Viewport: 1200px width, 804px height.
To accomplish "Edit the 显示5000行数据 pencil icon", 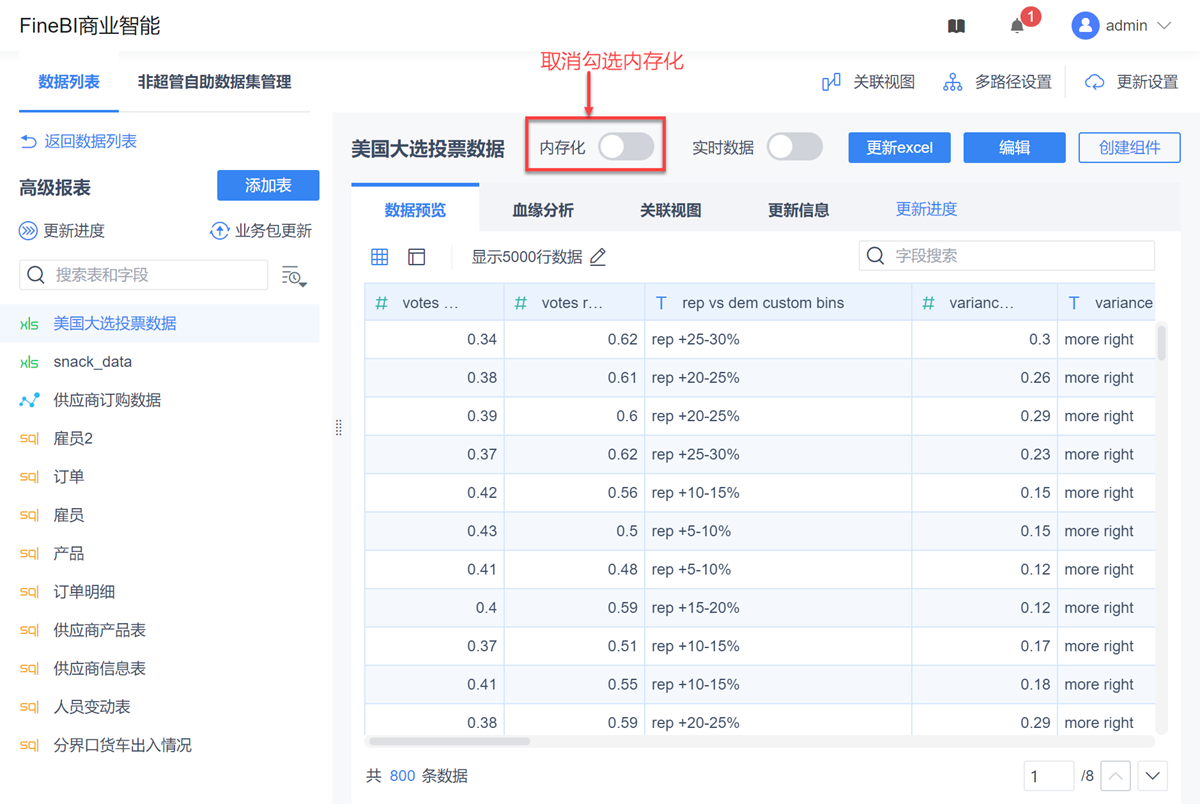I will [x=598, y=257].
